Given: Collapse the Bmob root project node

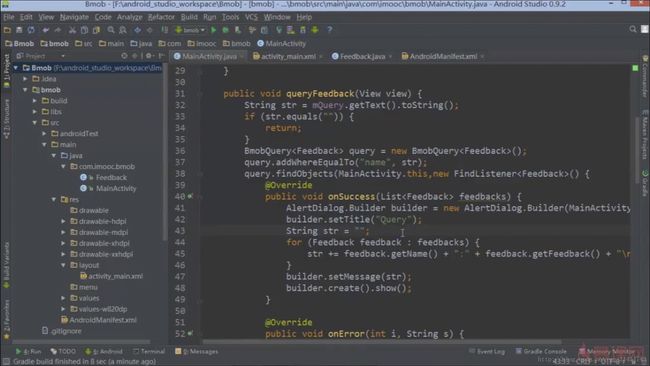Looking at the screenshot, I should [x=16, y=68].
